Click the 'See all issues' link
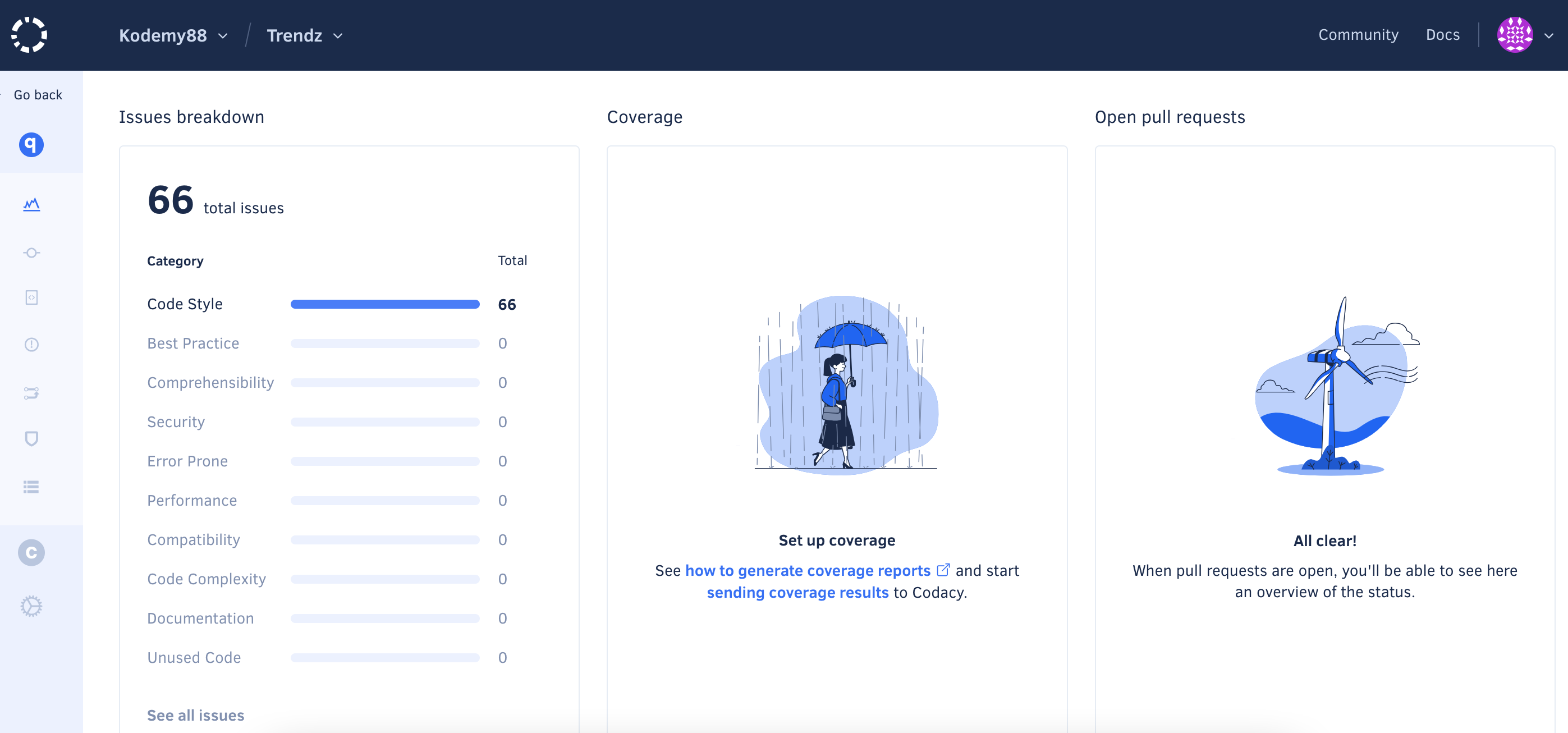 195,714
